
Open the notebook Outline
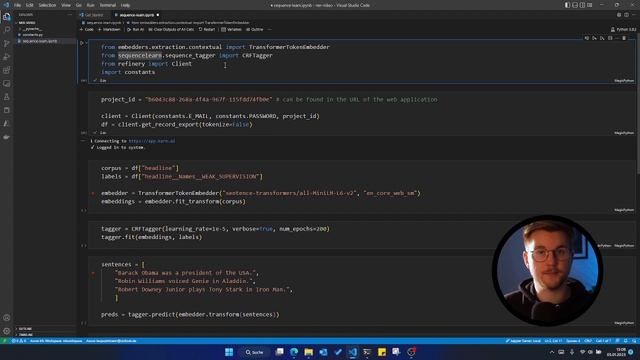pos(255,29)
